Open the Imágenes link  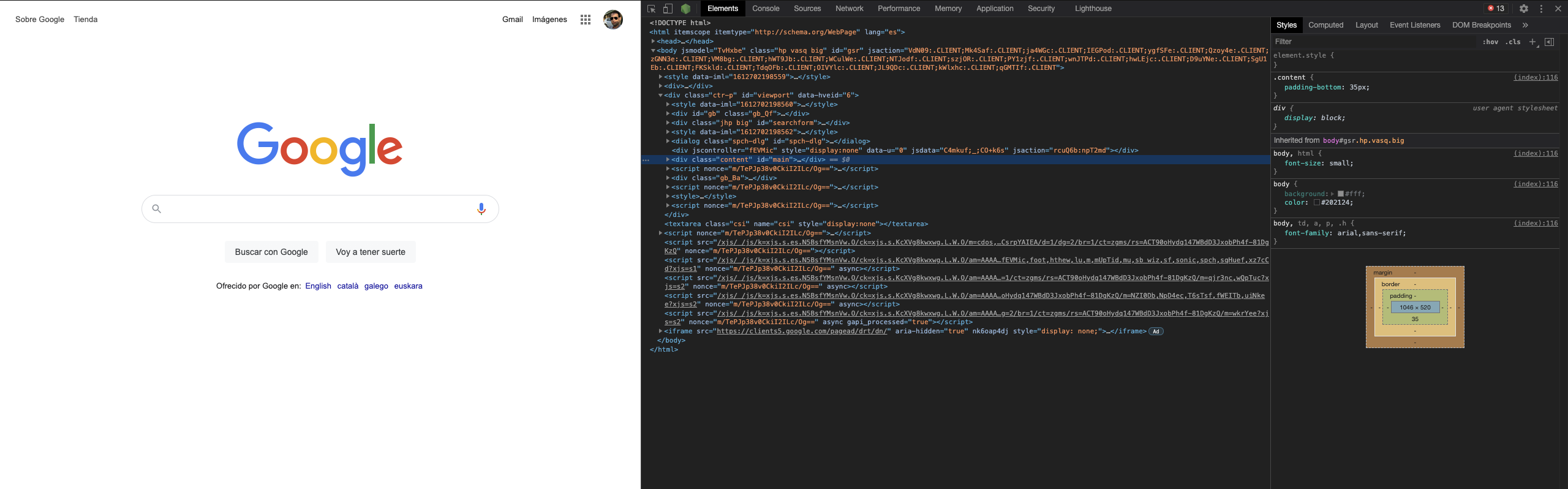(549, 20)
